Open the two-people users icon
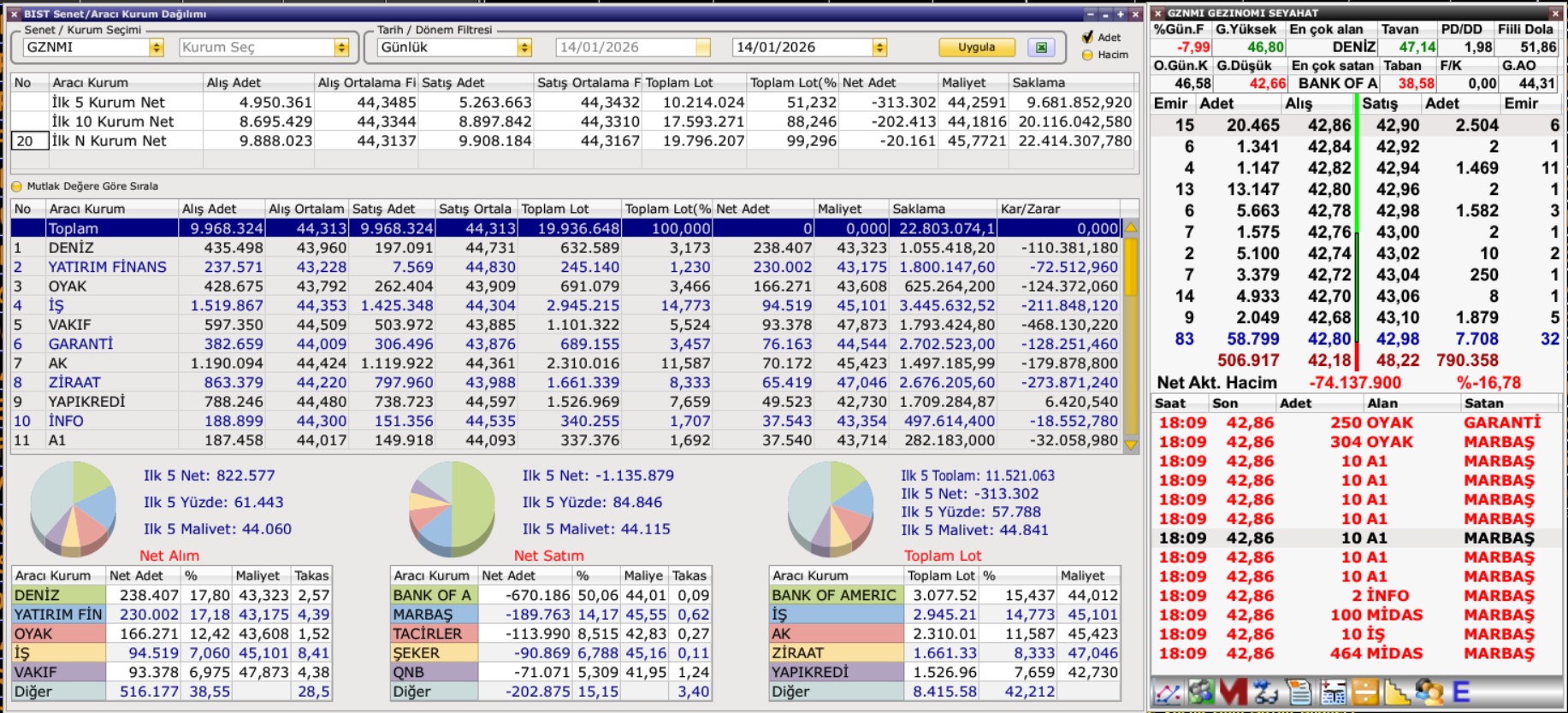The width and height of the screenshot is (1568, 713). [x=1429, y=692]
